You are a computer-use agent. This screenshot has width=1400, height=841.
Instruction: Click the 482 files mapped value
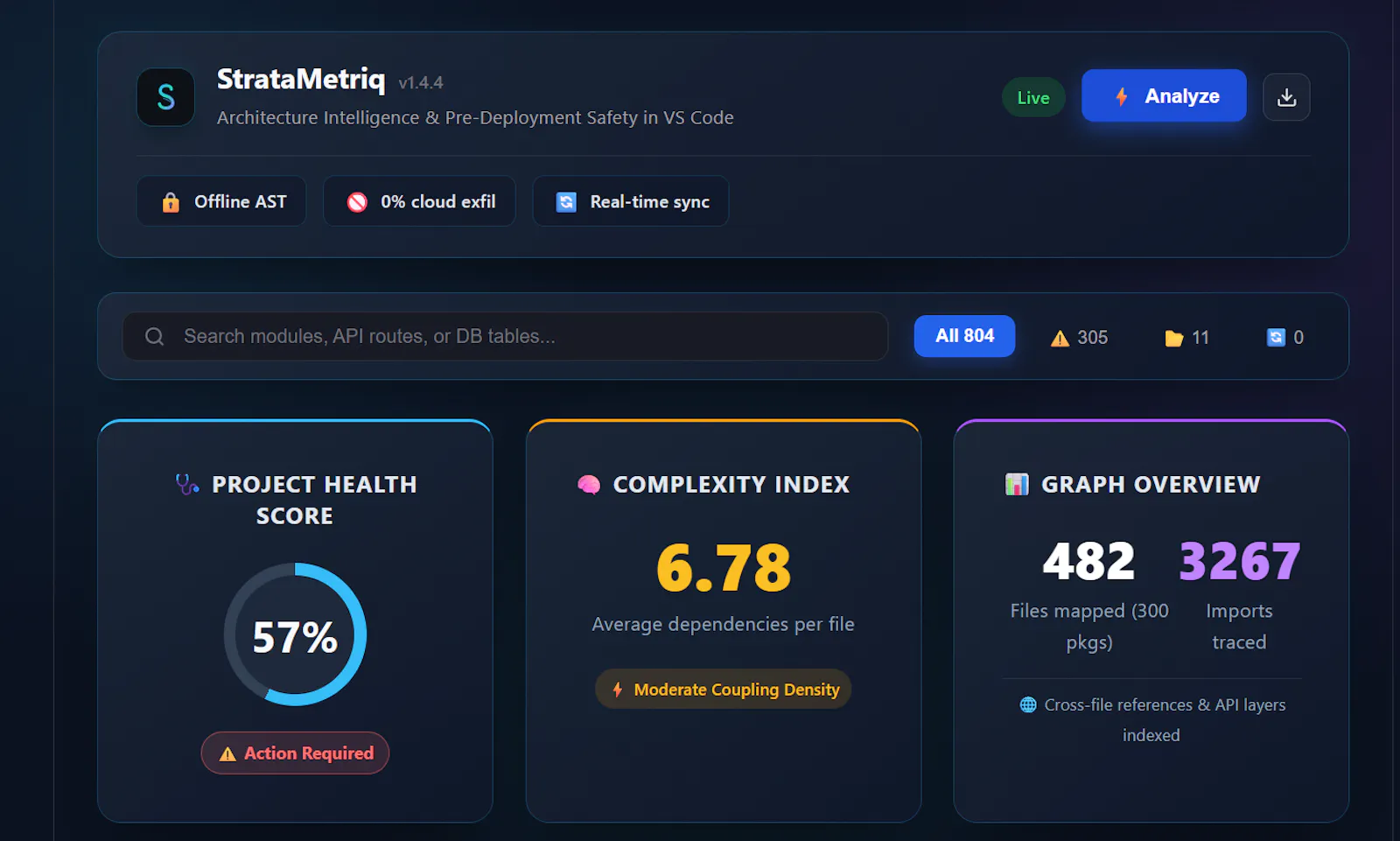coord(1088,561)
